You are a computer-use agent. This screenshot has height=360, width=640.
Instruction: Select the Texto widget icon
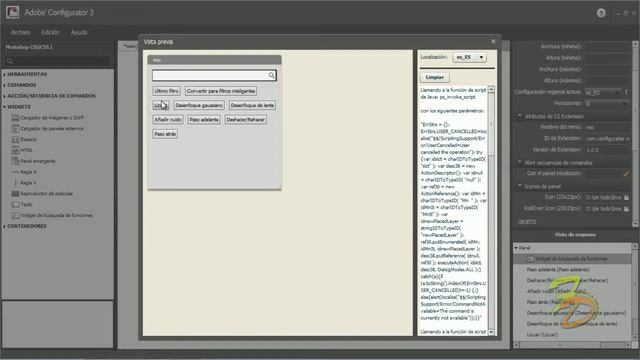(15, 204)
